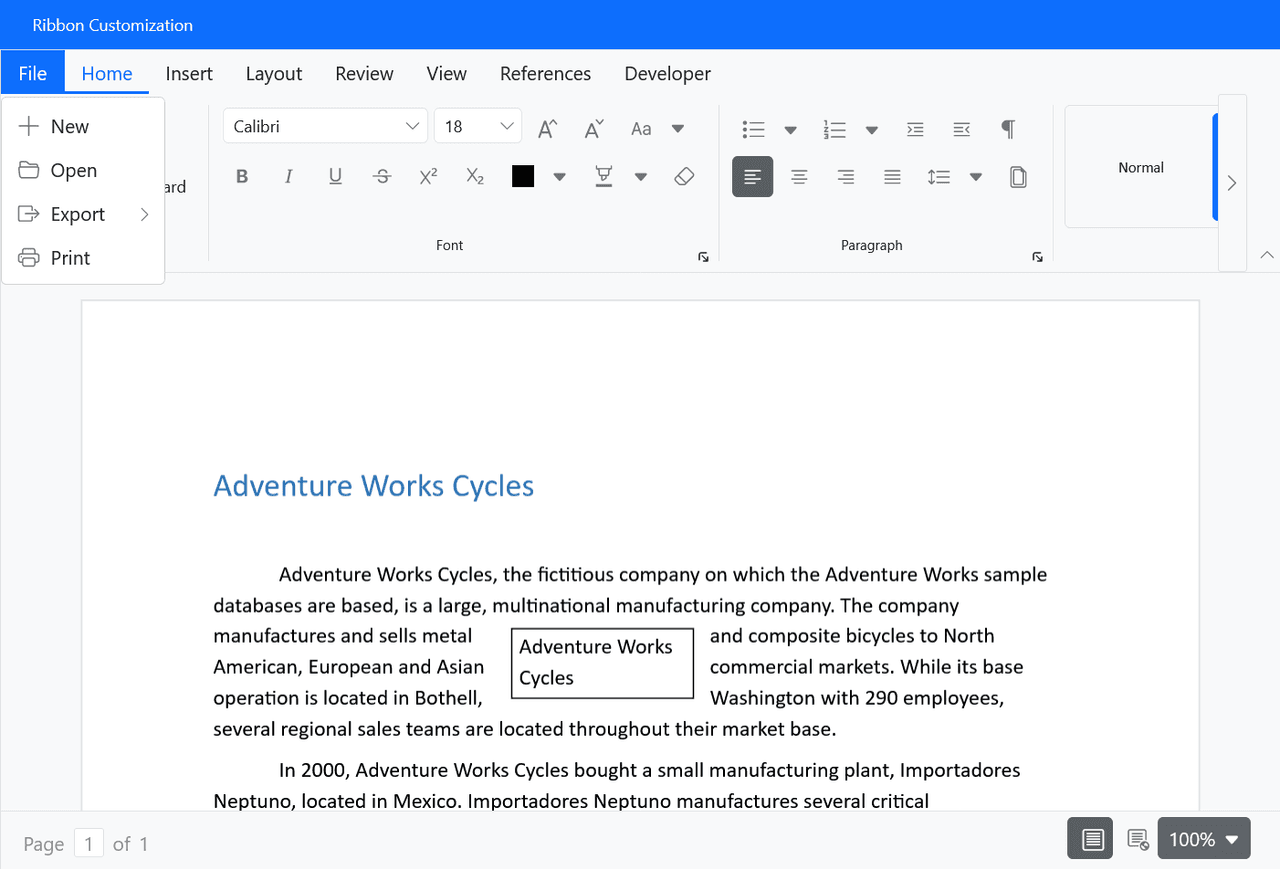Select Align Left
This screenshot has height=869, width=1280.
(x=752, y=177)
